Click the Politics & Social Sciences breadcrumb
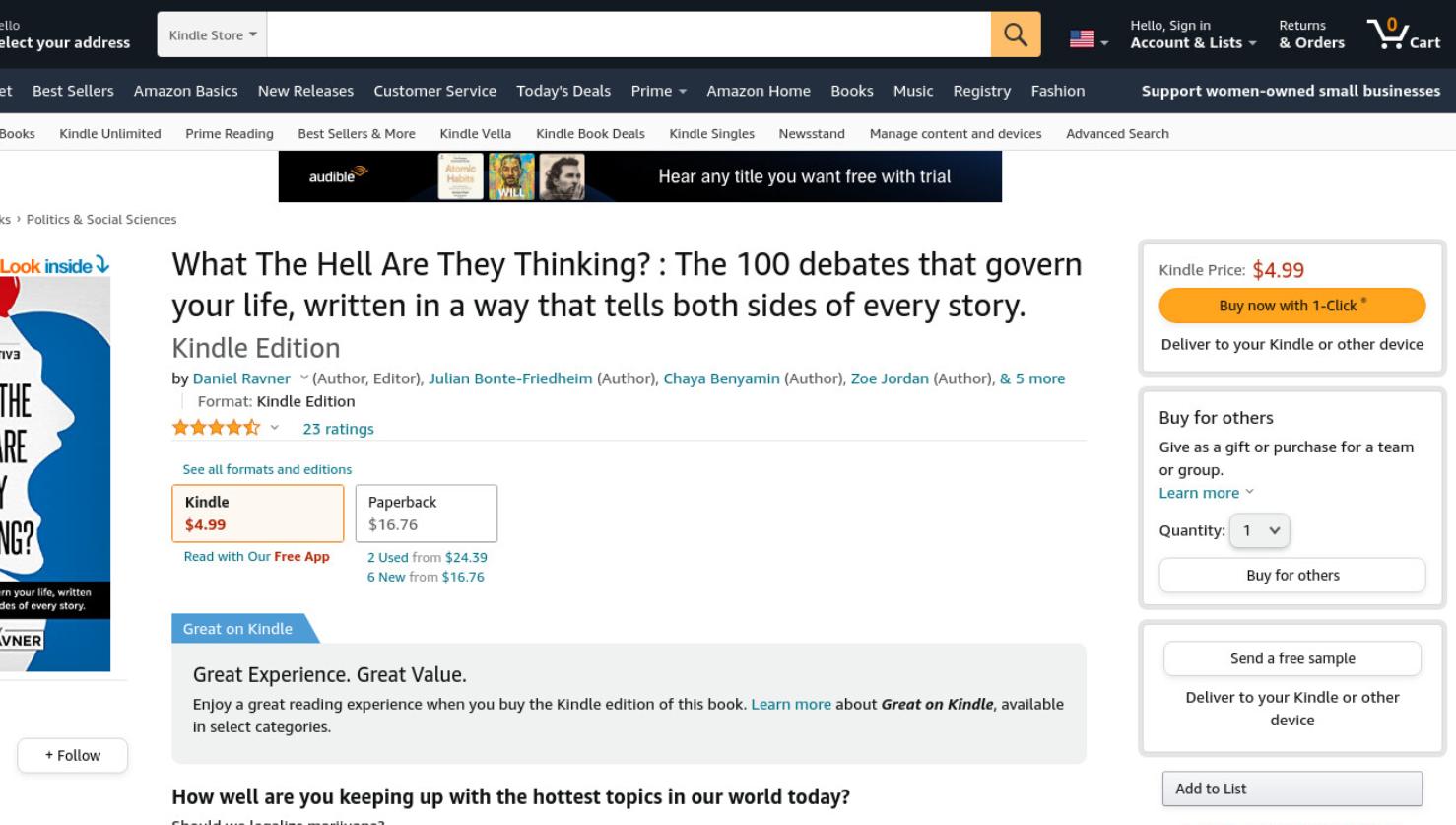The height and width of the screenshot is (825, 1456). 101,219
